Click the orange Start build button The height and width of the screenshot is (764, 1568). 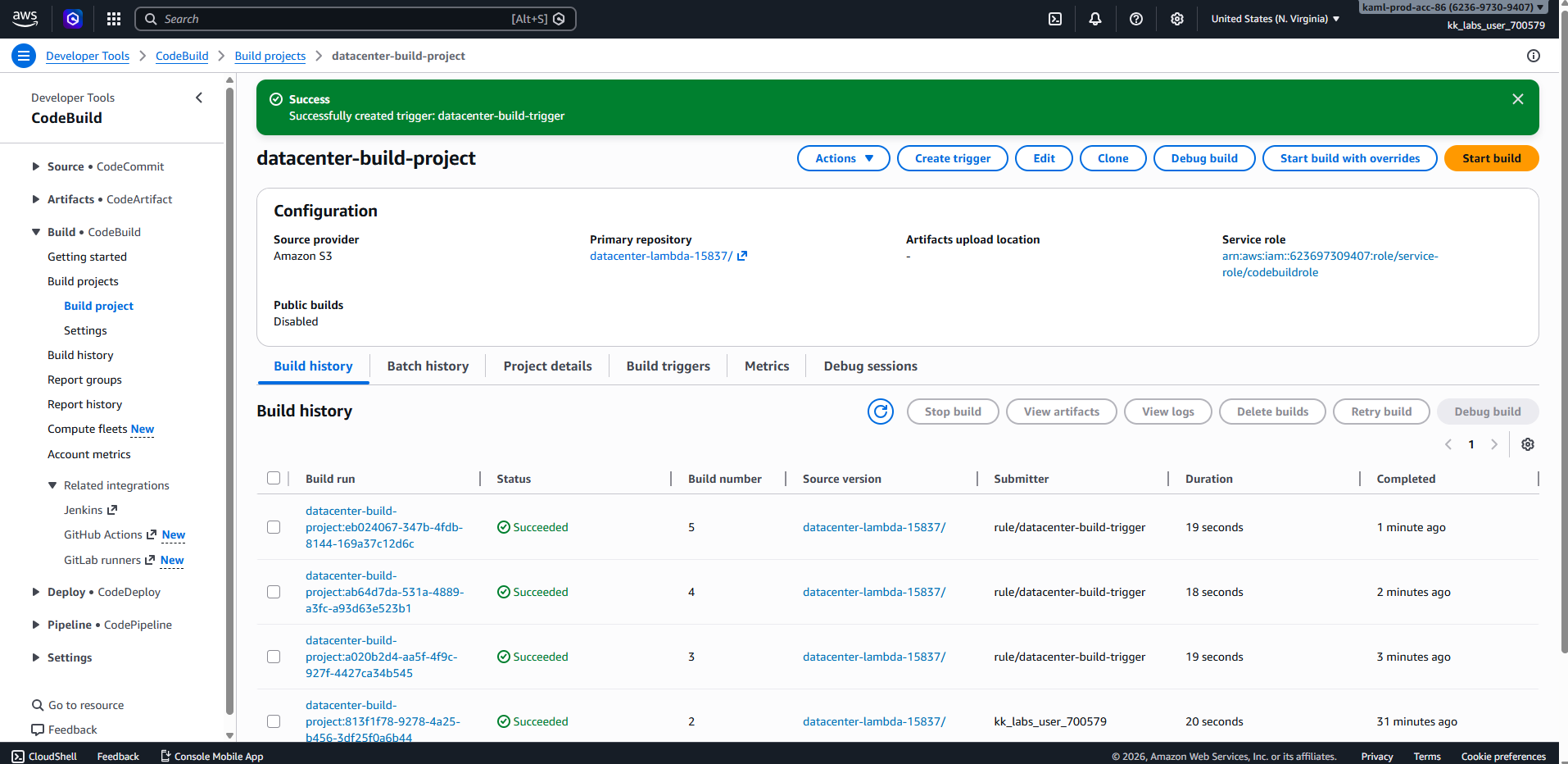click(x=1491, y=158)
